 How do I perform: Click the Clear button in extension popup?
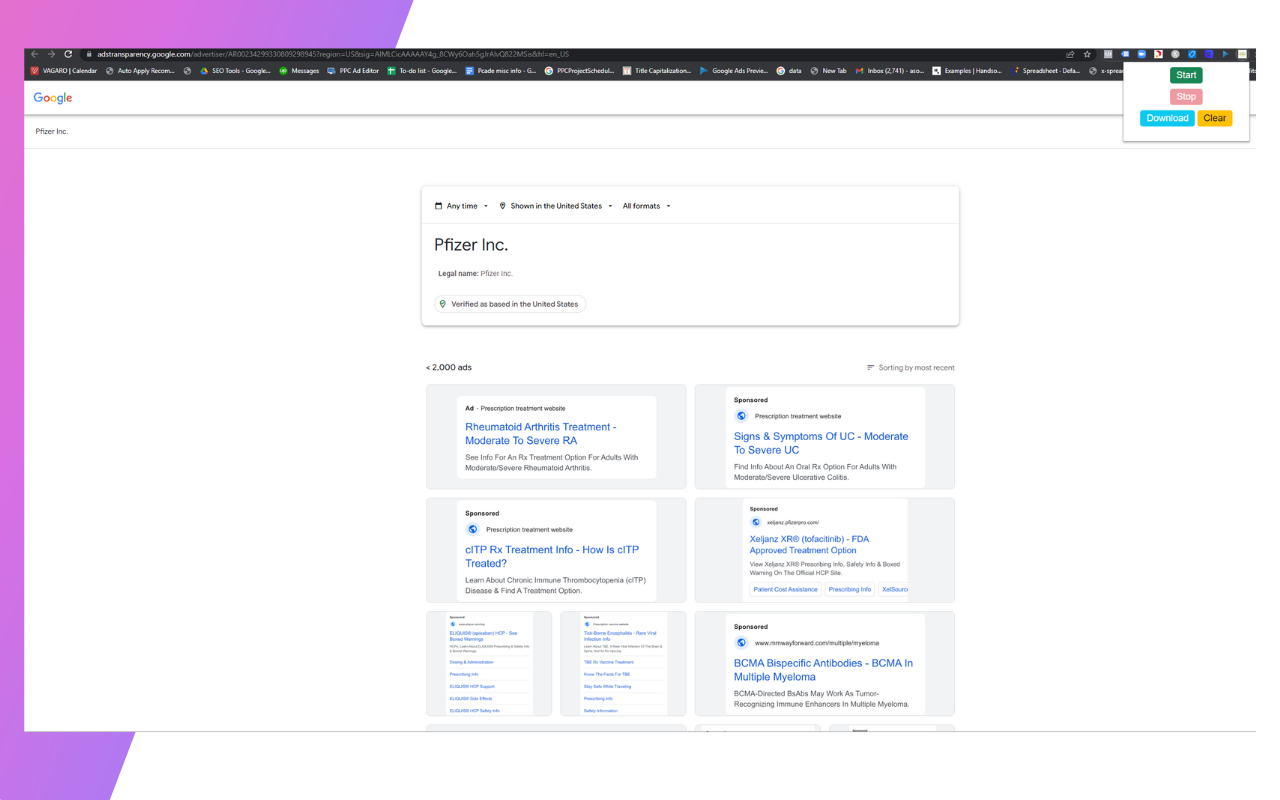pos(1215,118)
